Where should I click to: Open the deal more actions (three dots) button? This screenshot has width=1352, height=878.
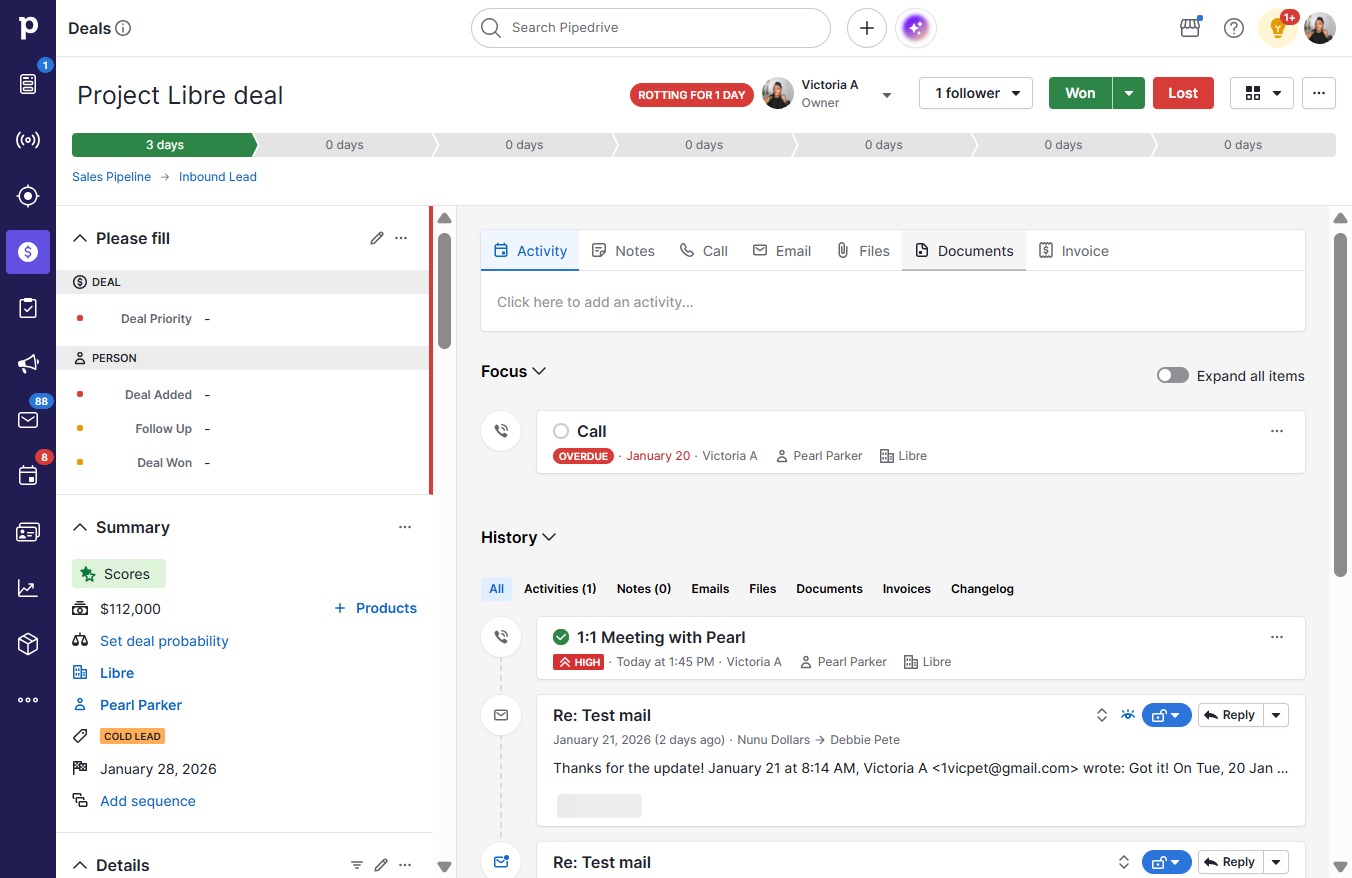click(x=1319, y=93)
